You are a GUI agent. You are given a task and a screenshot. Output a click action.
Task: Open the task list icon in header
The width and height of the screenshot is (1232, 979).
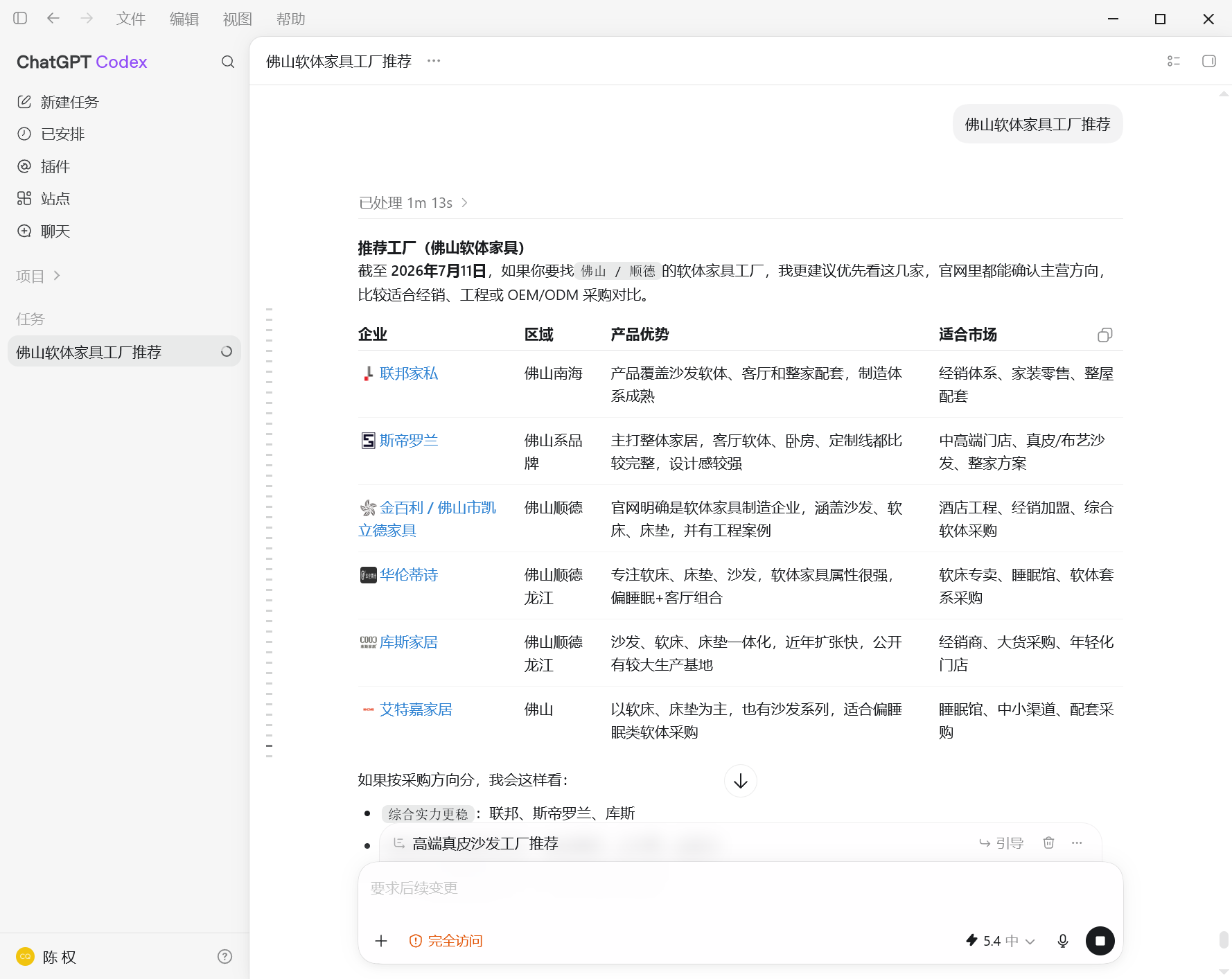tap(1174, 61)
